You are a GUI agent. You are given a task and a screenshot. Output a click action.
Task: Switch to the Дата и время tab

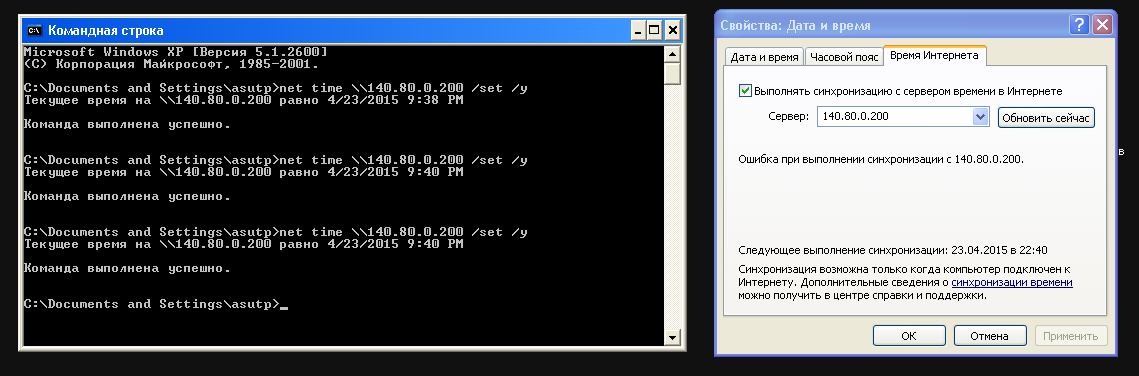tap(764, 57)
